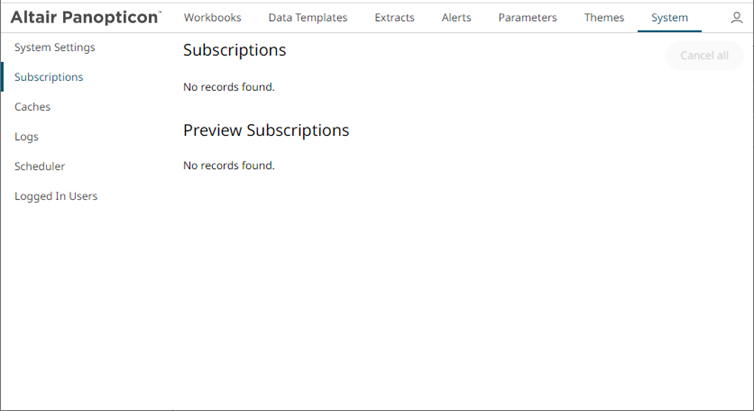Show the Logged In Users page

[56, 196]
